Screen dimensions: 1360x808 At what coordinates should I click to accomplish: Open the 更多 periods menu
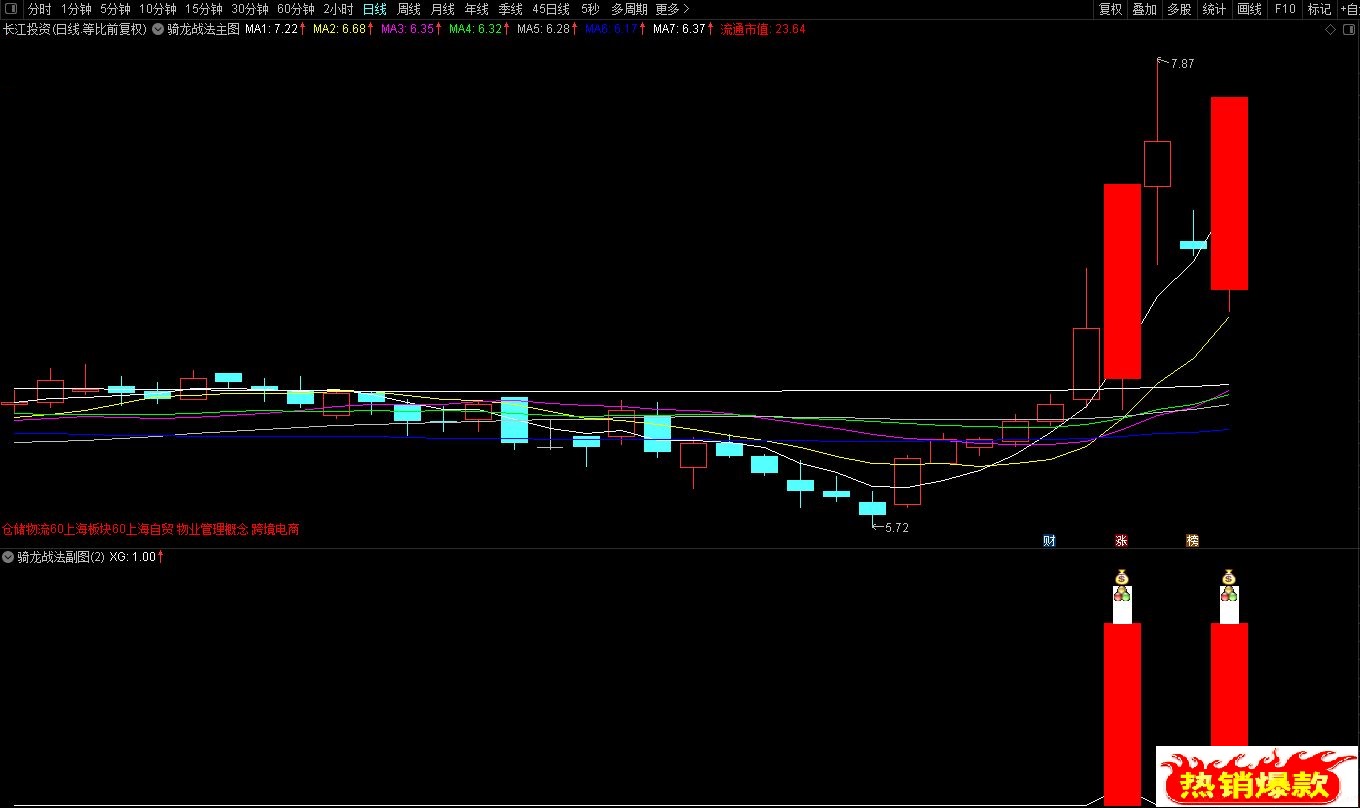click(672, 9)
